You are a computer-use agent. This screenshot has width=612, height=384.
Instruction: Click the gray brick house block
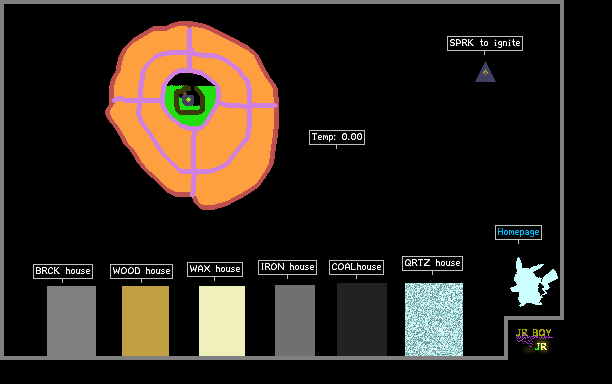click(71, 321)
